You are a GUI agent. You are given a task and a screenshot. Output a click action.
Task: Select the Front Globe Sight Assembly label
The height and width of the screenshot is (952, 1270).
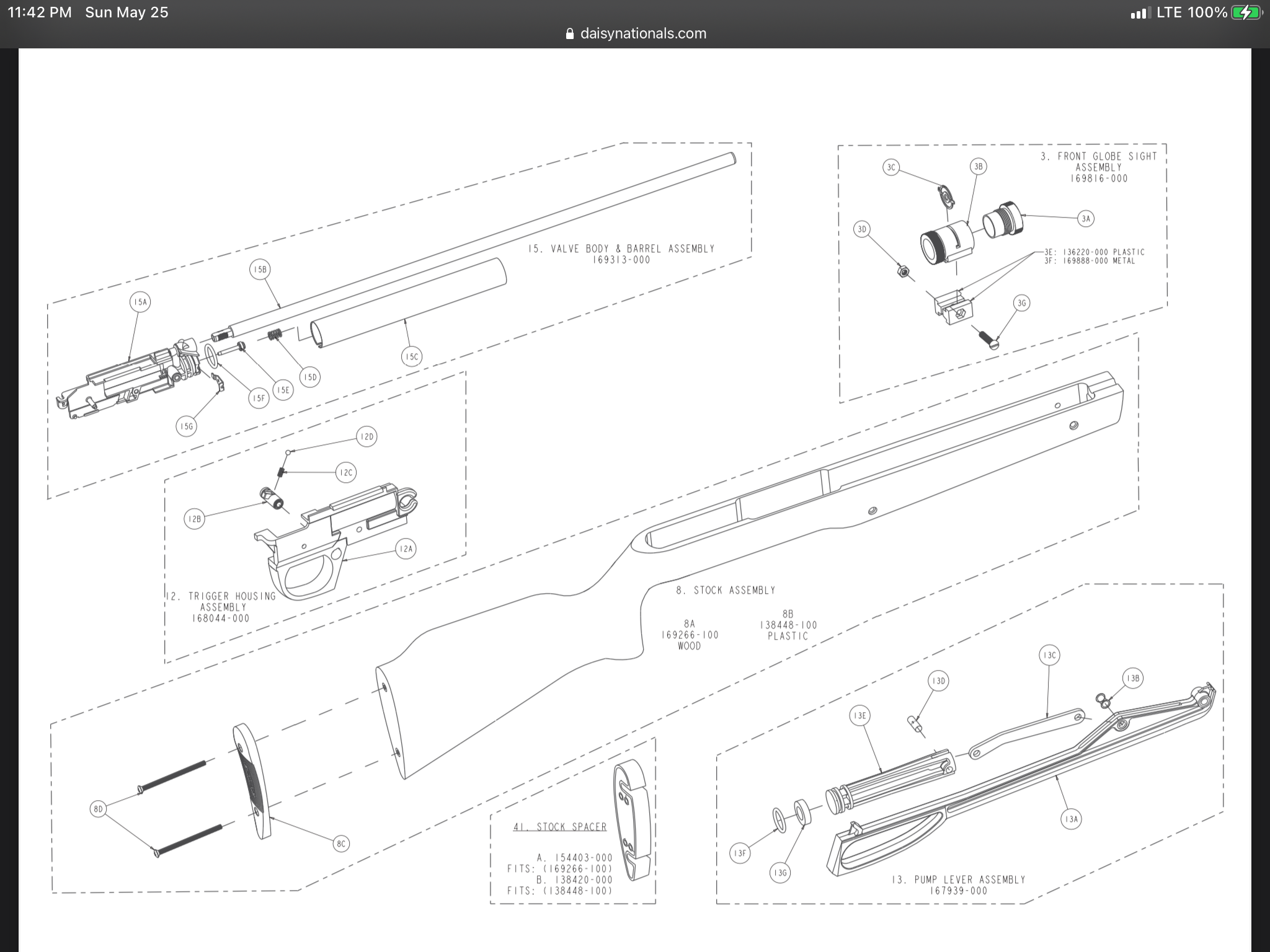point(1099,162)
